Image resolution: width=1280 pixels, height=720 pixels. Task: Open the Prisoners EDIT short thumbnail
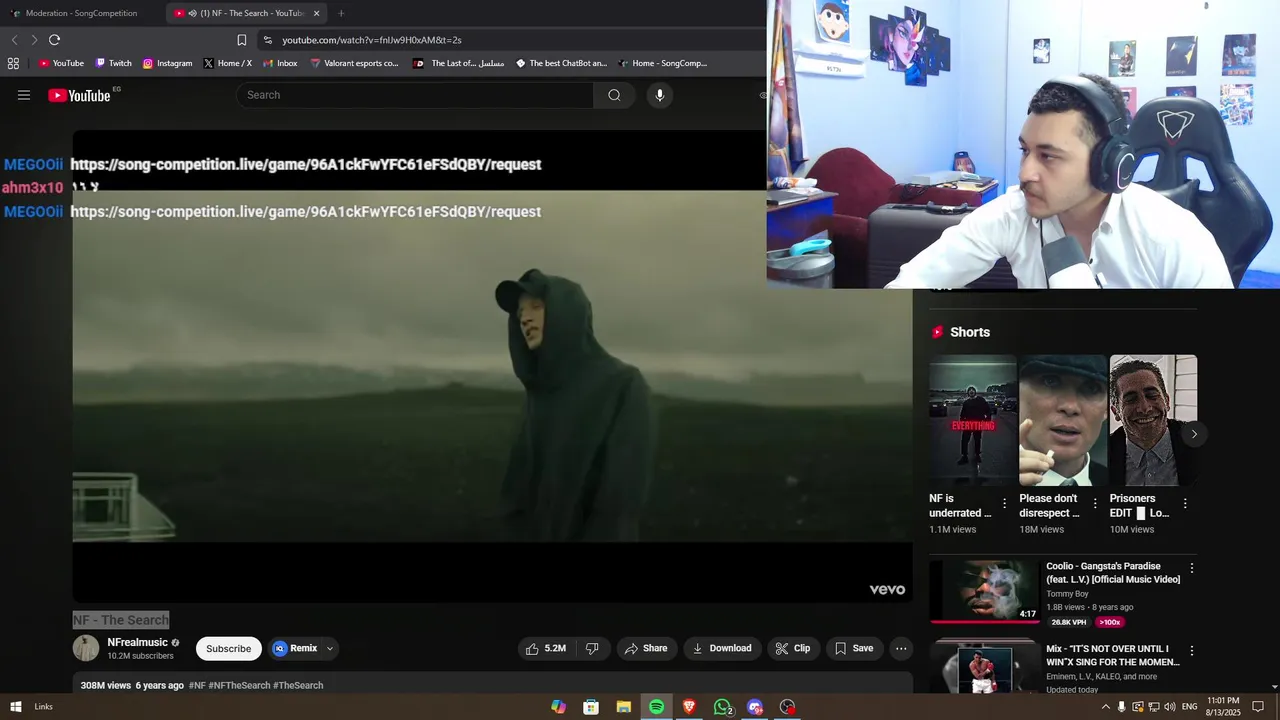click(1153, 420)
